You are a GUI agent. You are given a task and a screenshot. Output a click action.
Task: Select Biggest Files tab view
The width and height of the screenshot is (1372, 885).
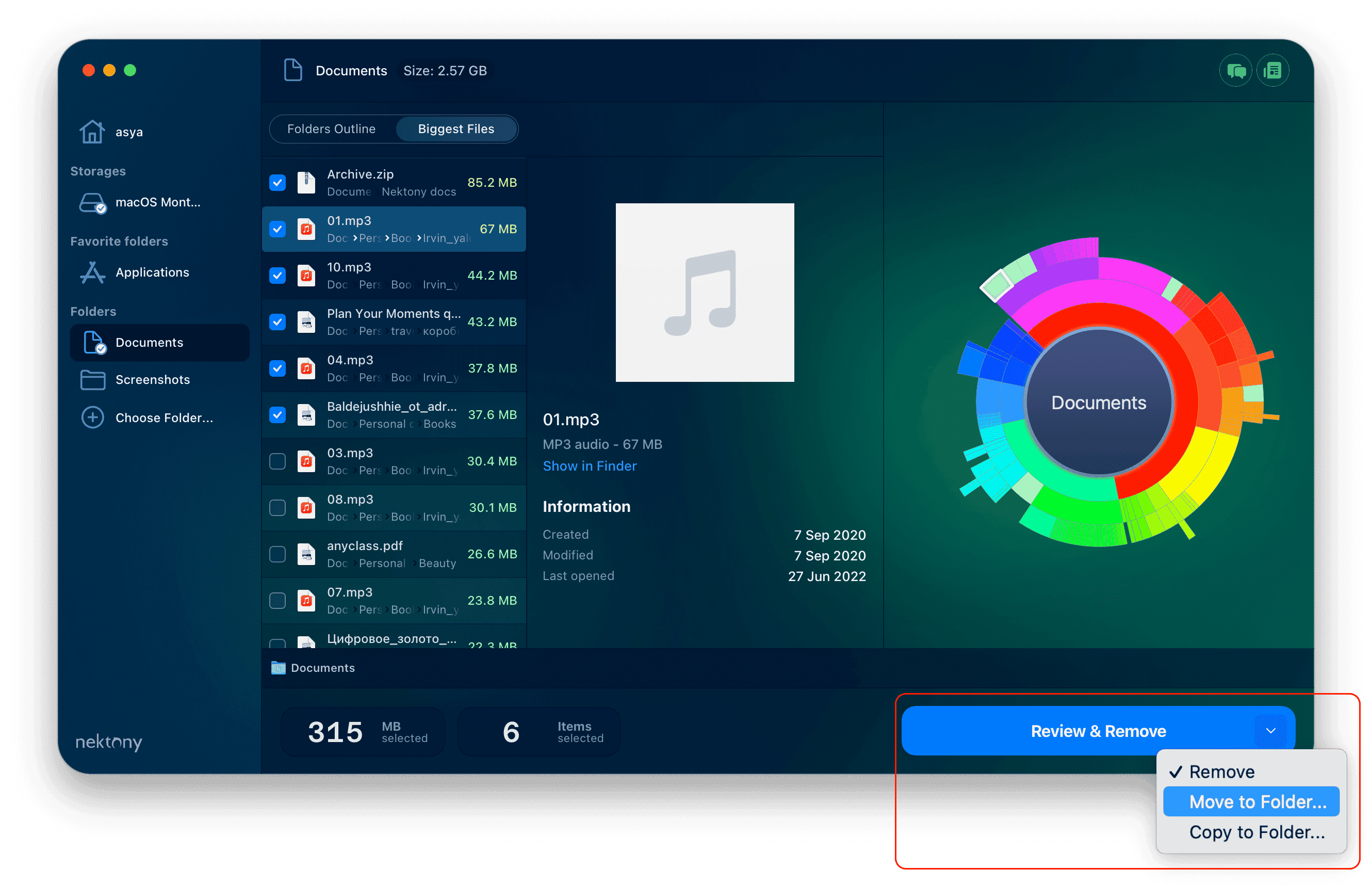[x=455, y=128]
